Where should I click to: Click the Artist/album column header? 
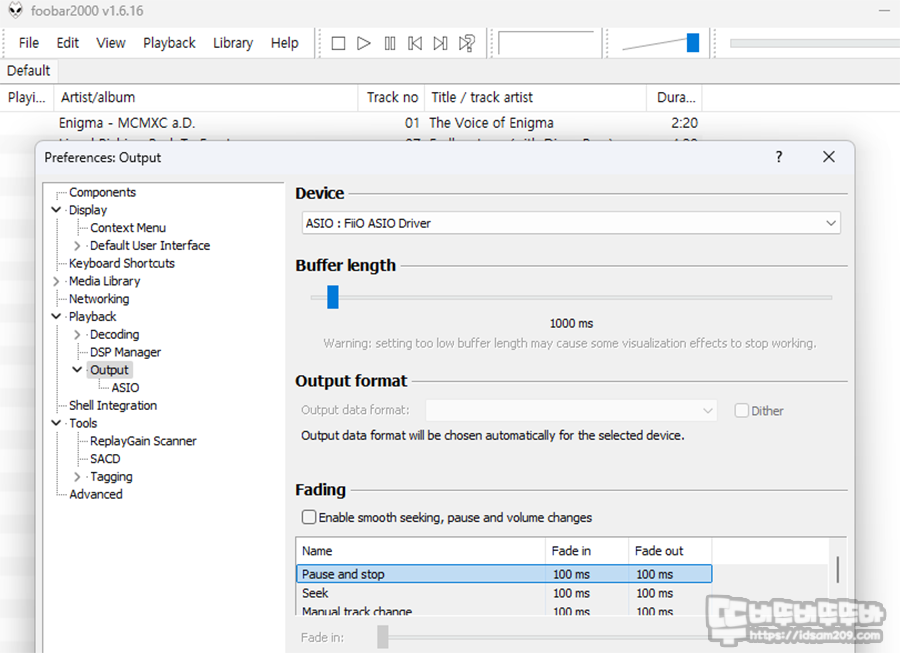(x=206, y=98)
